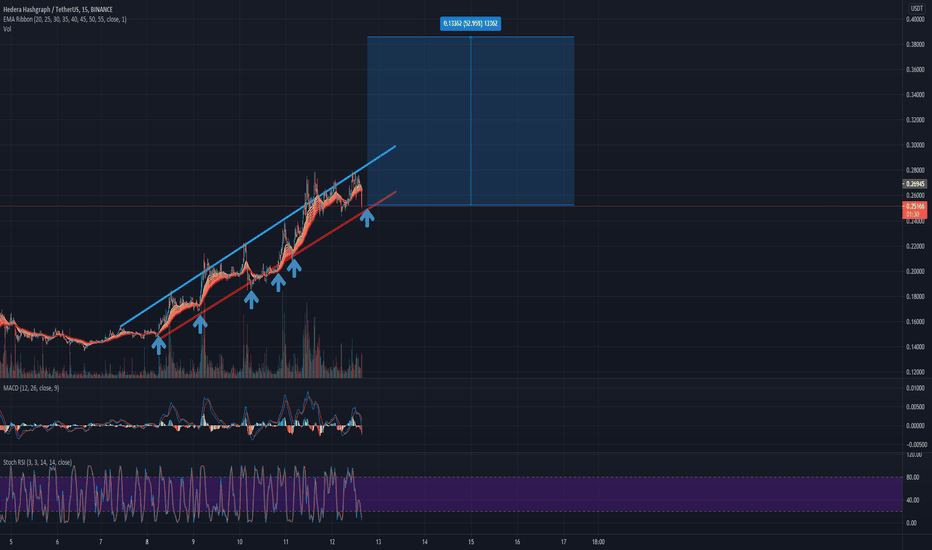Click the MACD 0.00500 scale value

[x=915, y=407]
